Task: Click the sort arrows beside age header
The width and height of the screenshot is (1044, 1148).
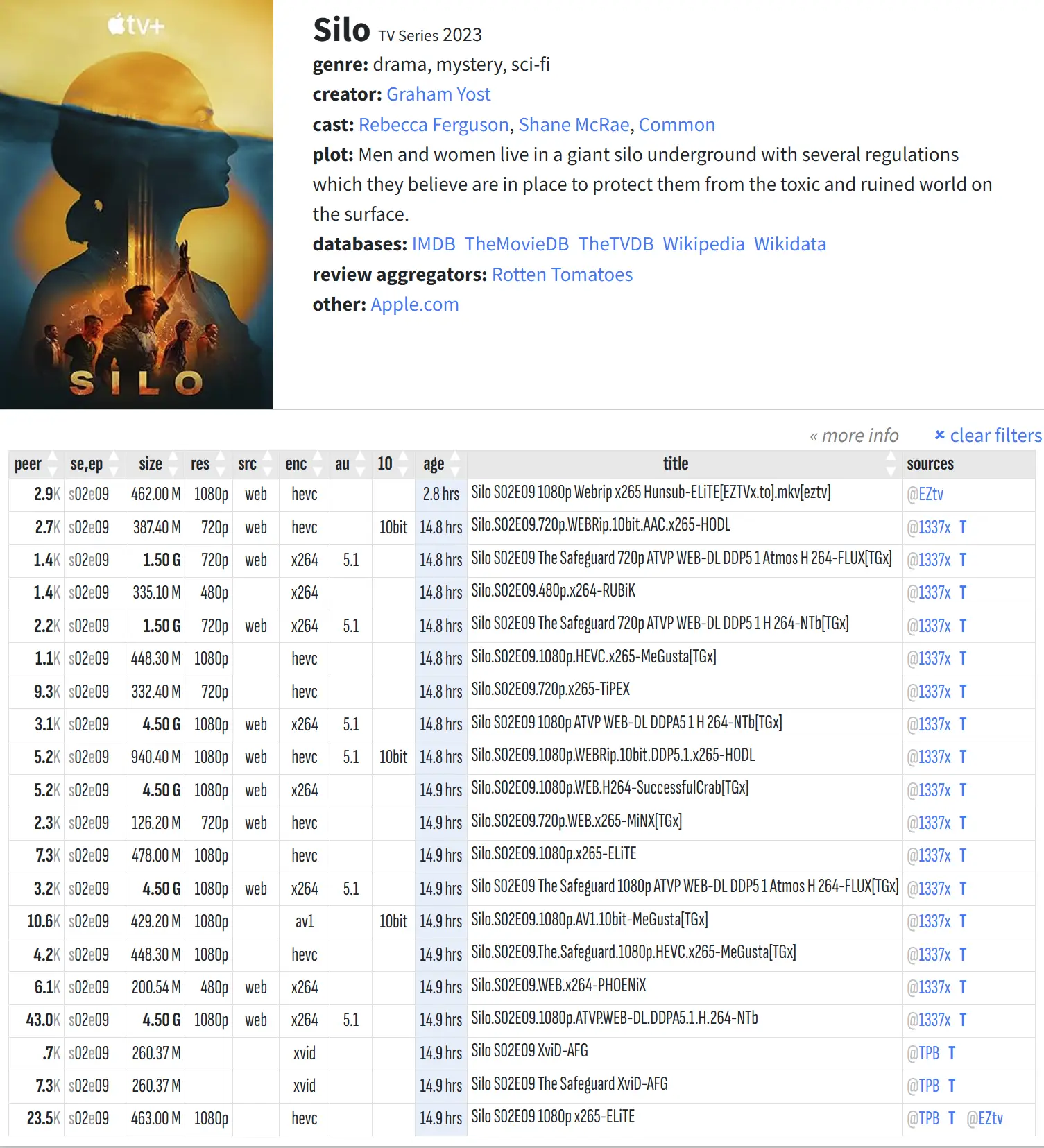Action: (456, 464)
